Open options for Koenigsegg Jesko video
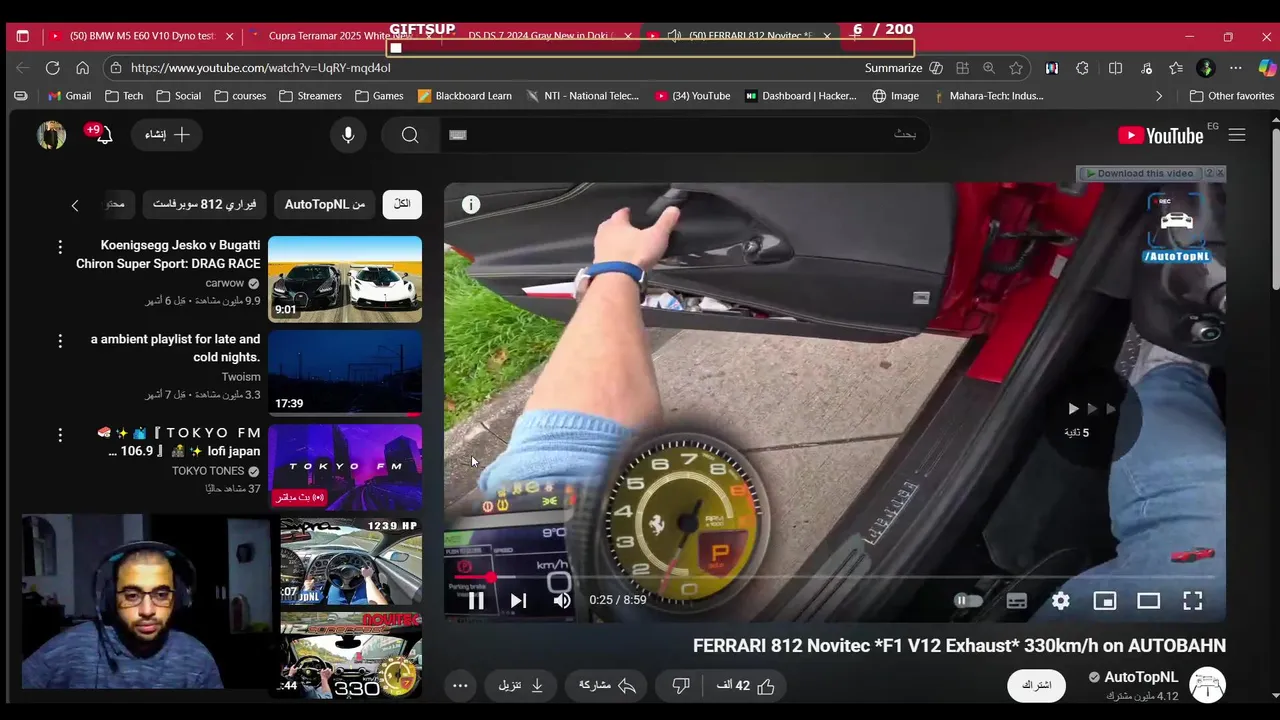The height and width of the screenshot is (720, 1280). point(60,246)
